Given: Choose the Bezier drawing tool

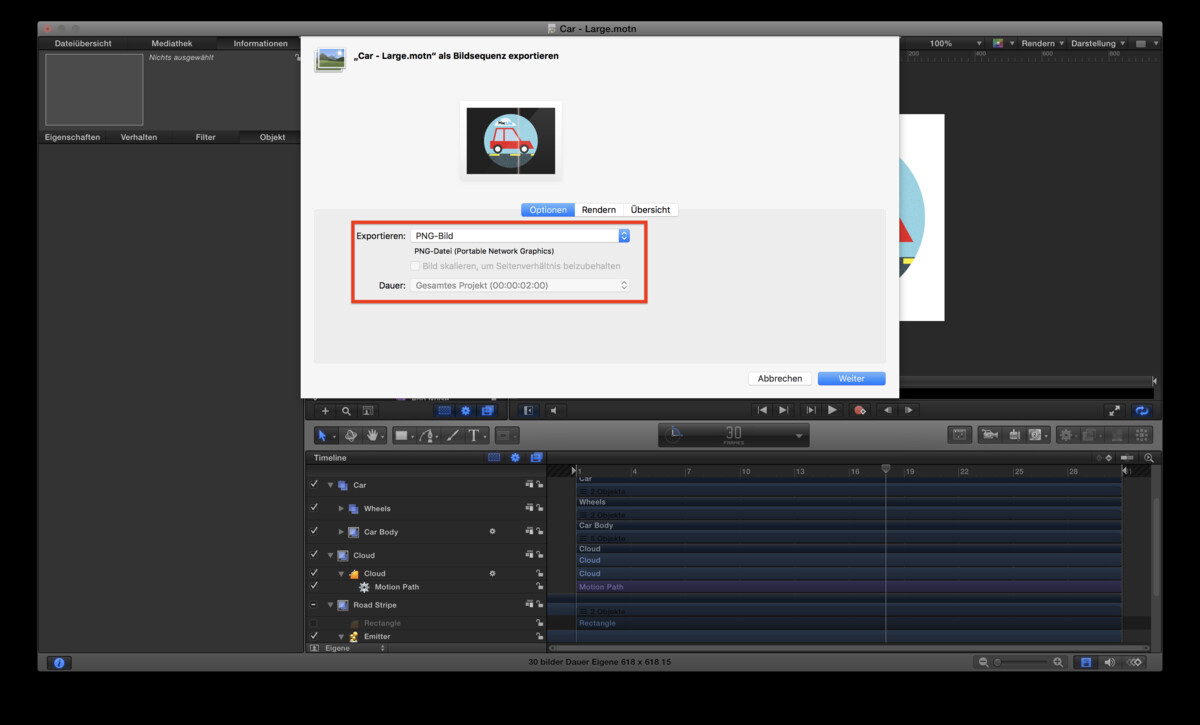Looking at the screenshot, I should [427, 435].
